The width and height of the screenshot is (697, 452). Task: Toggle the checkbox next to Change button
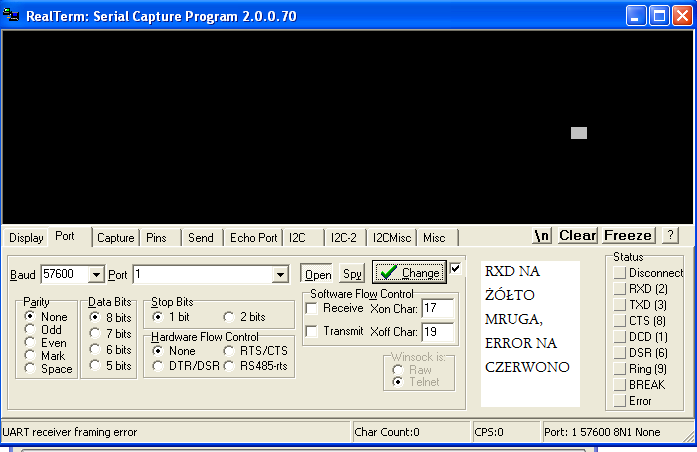click(x=455, y=268)
